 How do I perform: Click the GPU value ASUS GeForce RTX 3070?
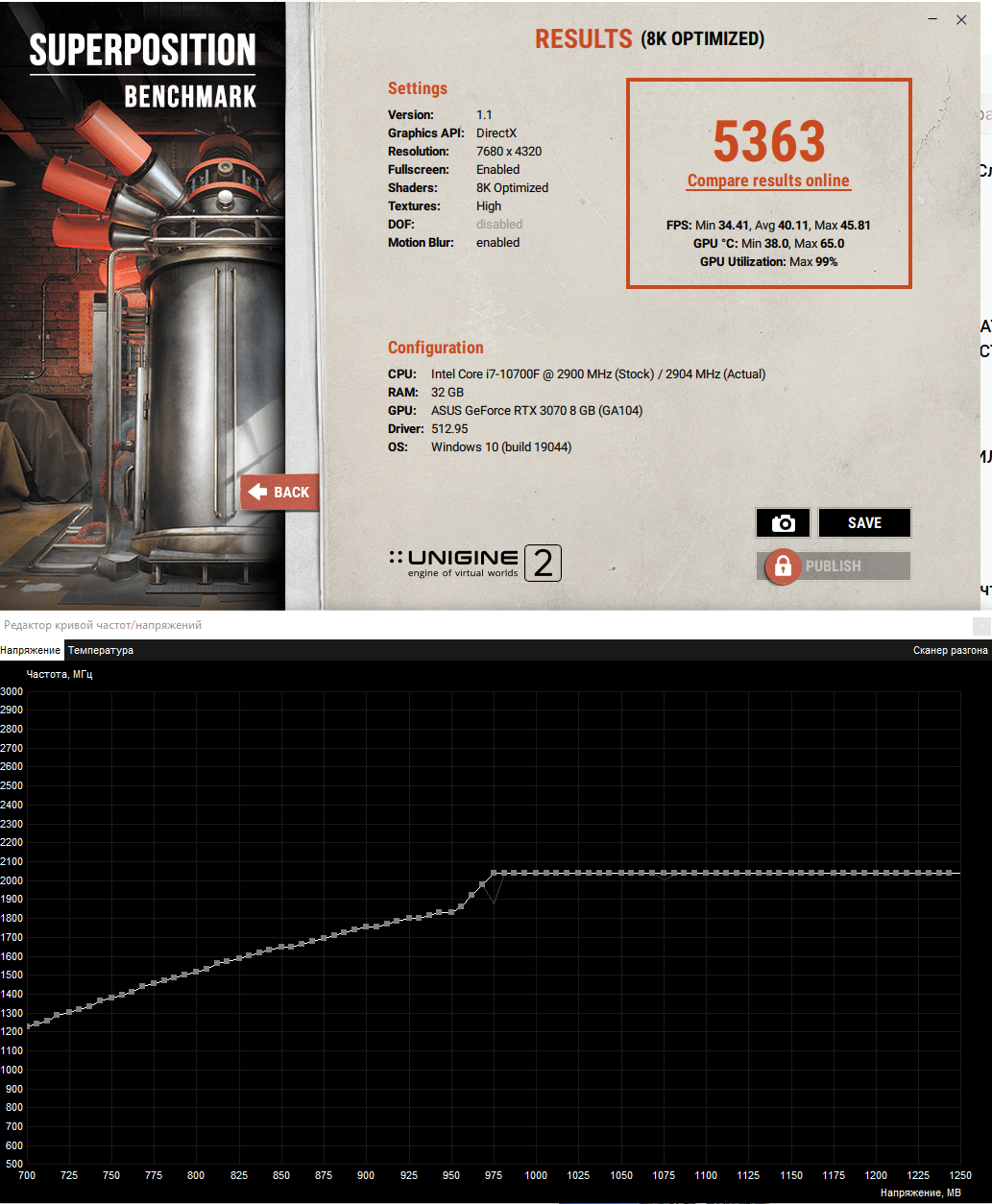pos(537,411)
